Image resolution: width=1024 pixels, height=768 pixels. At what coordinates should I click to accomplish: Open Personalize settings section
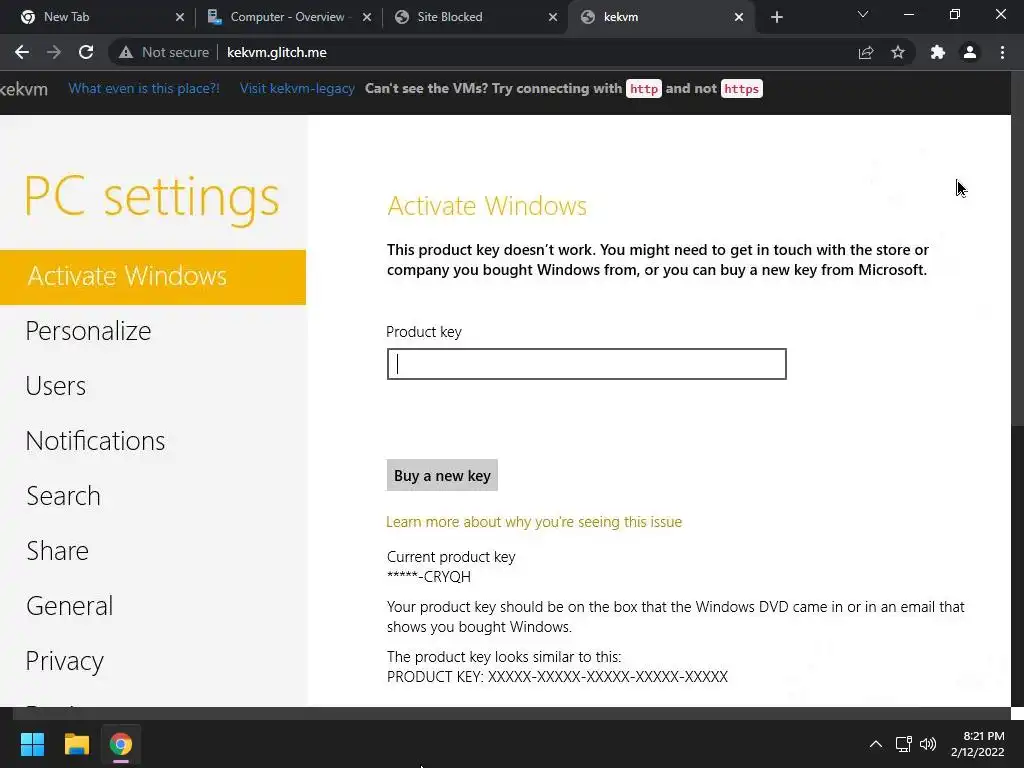(x=88, y=331)
